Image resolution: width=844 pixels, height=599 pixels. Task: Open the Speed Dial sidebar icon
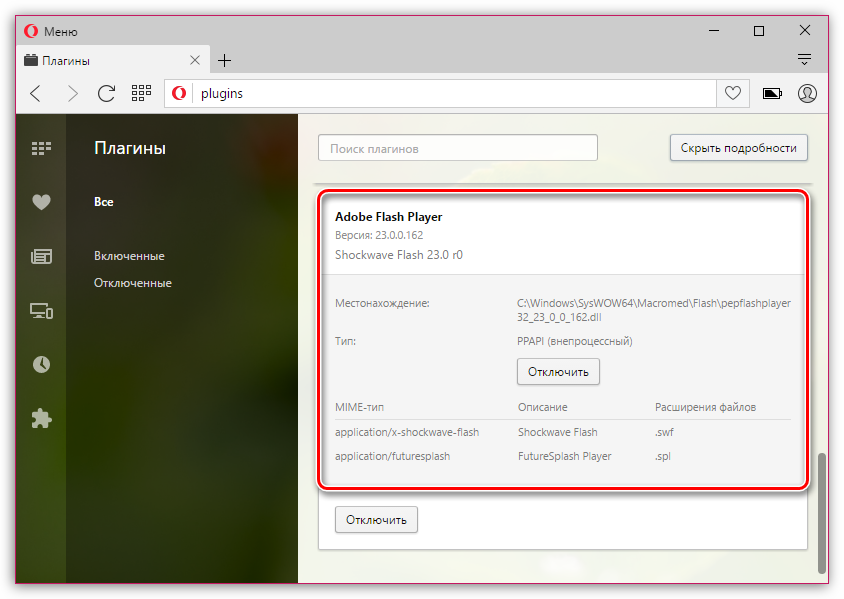41,148
